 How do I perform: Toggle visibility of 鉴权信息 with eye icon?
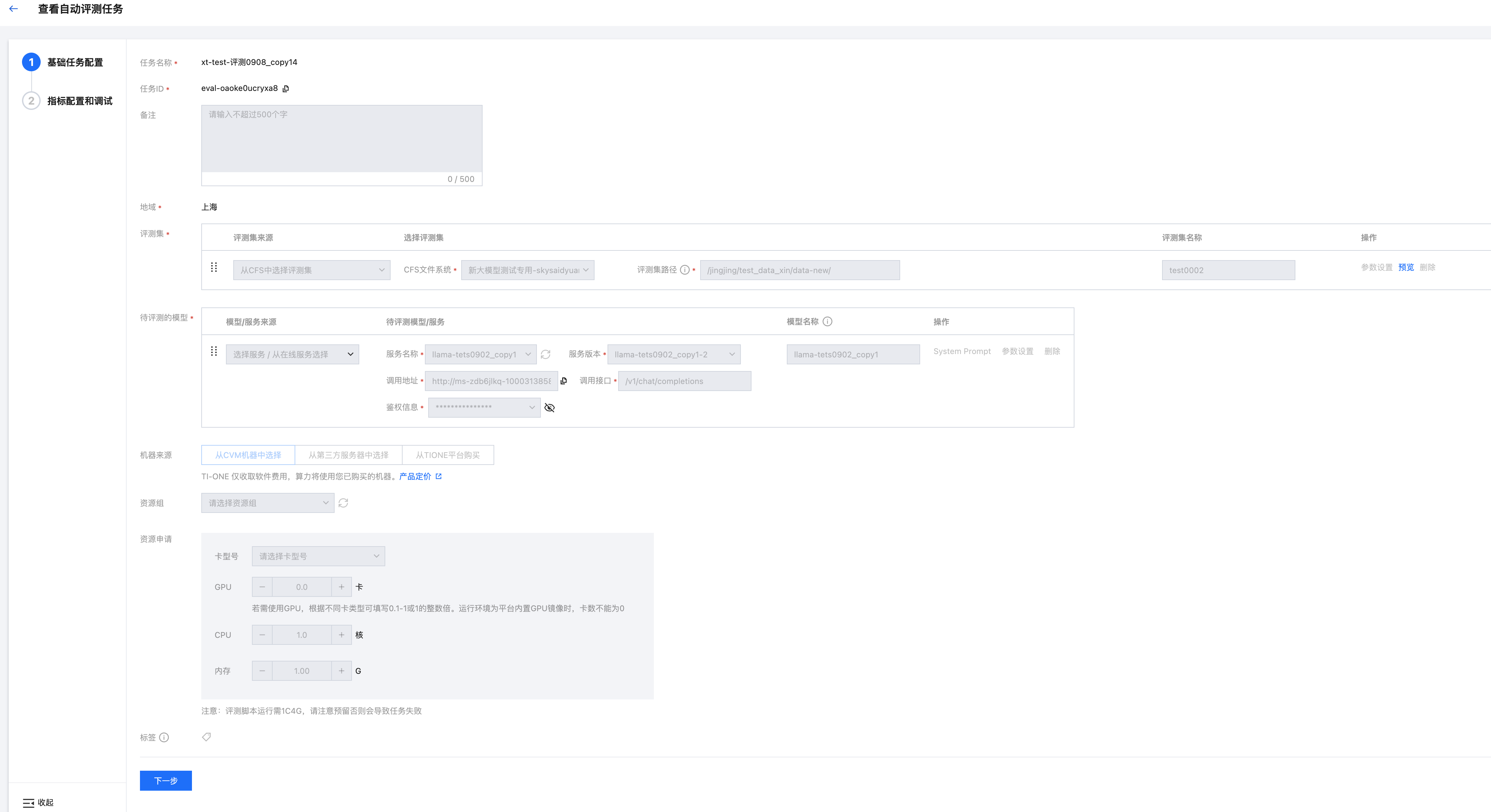(x=550, y=408)
